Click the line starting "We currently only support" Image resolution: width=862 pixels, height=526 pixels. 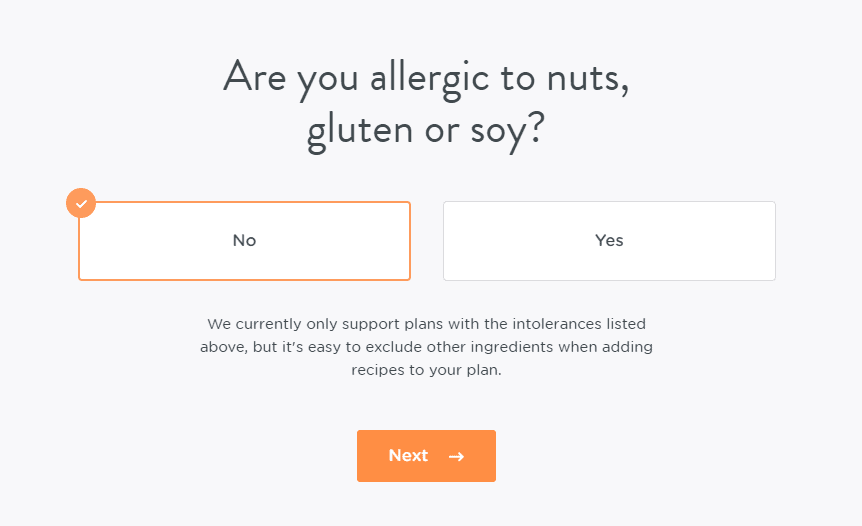426,324
